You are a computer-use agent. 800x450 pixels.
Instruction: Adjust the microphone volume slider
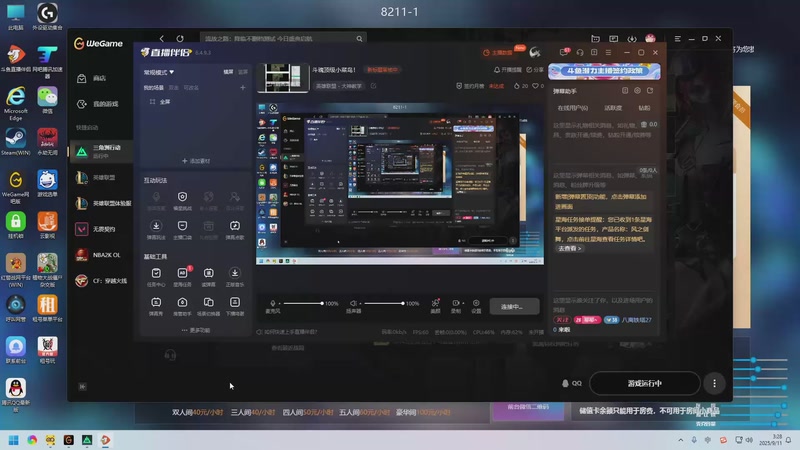pyautogui.click(x=303, y=303)
